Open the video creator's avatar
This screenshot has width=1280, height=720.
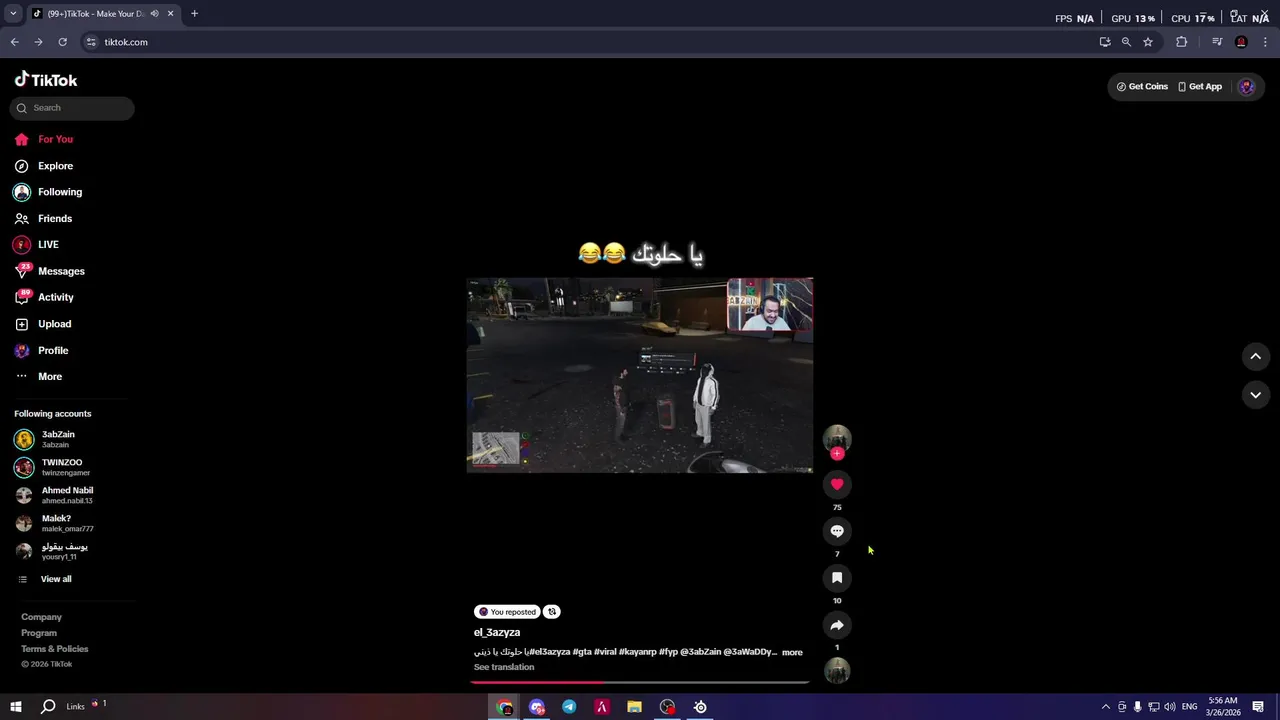[x=837, y=438]
